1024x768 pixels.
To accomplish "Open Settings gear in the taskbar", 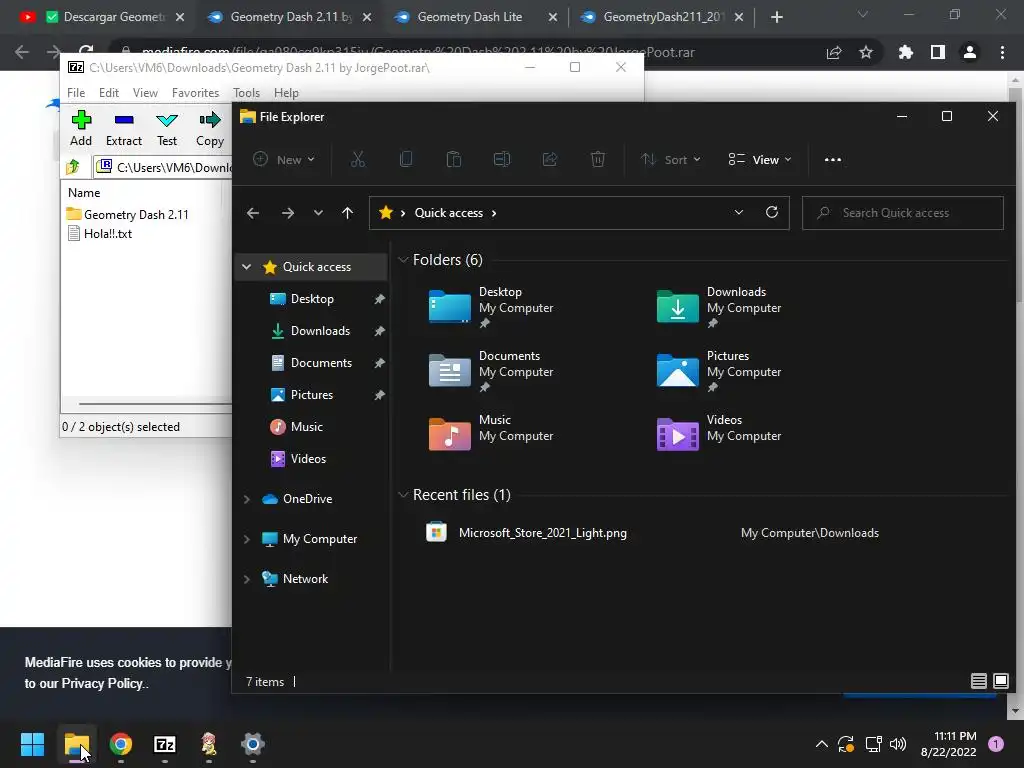I will (253, 744).
